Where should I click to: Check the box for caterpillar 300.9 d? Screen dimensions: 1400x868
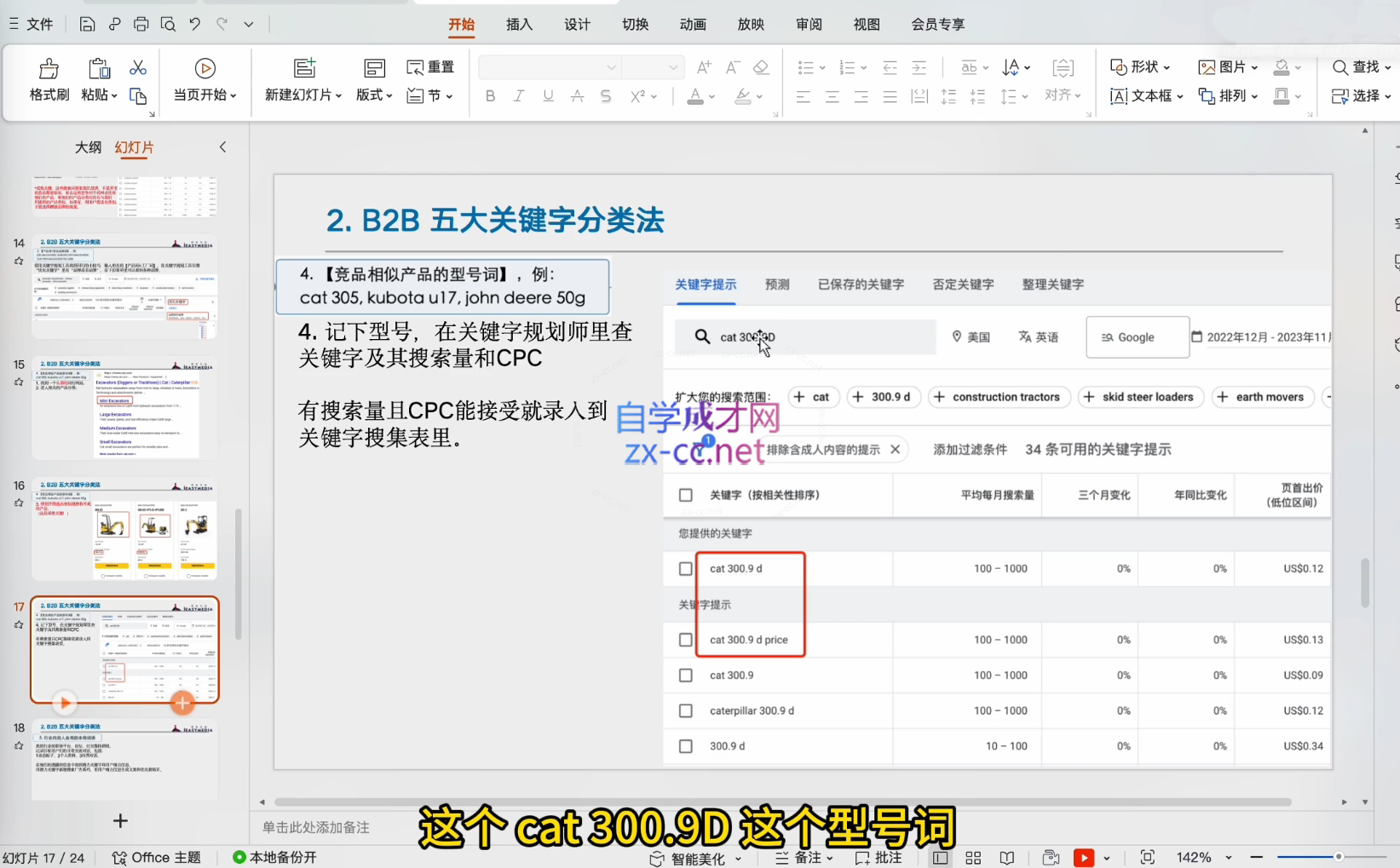(x=685, y=710)
